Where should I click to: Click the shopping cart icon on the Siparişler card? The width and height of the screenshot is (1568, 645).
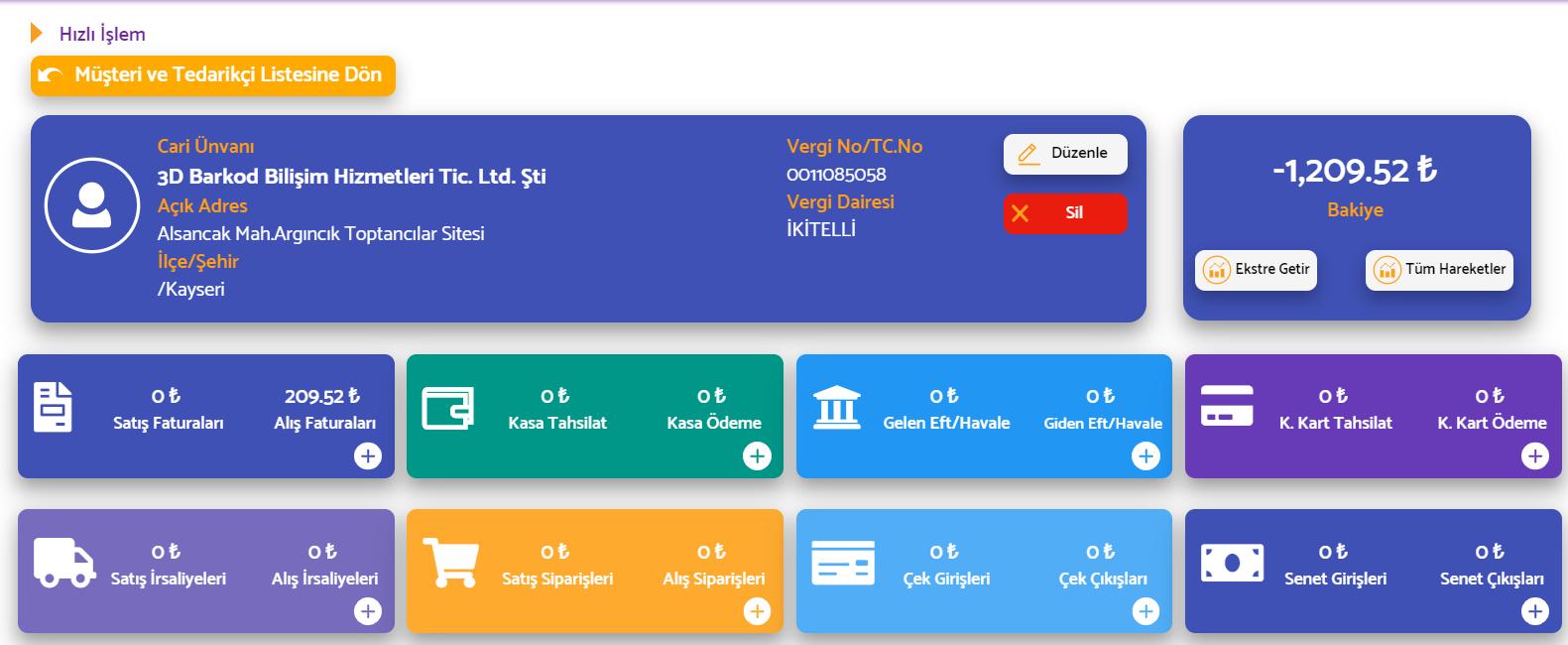coord(450,562)
